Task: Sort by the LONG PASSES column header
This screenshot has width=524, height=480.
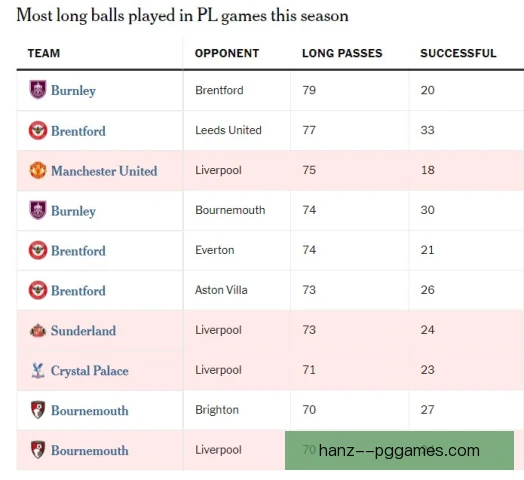Action: point(342,53)
